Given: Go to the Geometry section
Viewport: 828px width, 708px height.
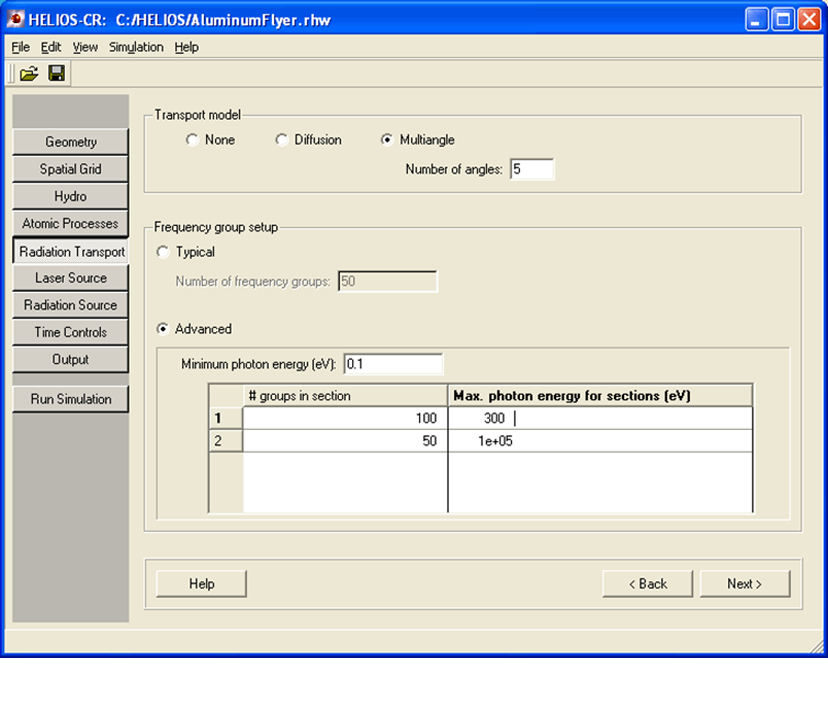Looking at the screenshot, I should pyautogui.click(x=70, y=142).
